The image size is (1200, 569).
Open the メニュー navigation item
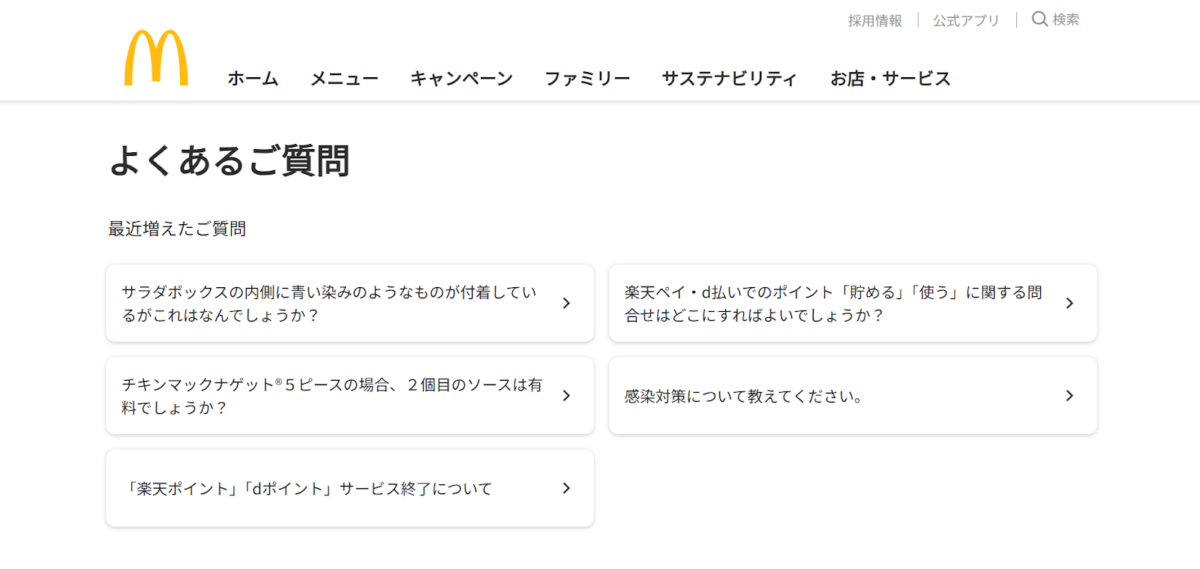click(344, 79)
